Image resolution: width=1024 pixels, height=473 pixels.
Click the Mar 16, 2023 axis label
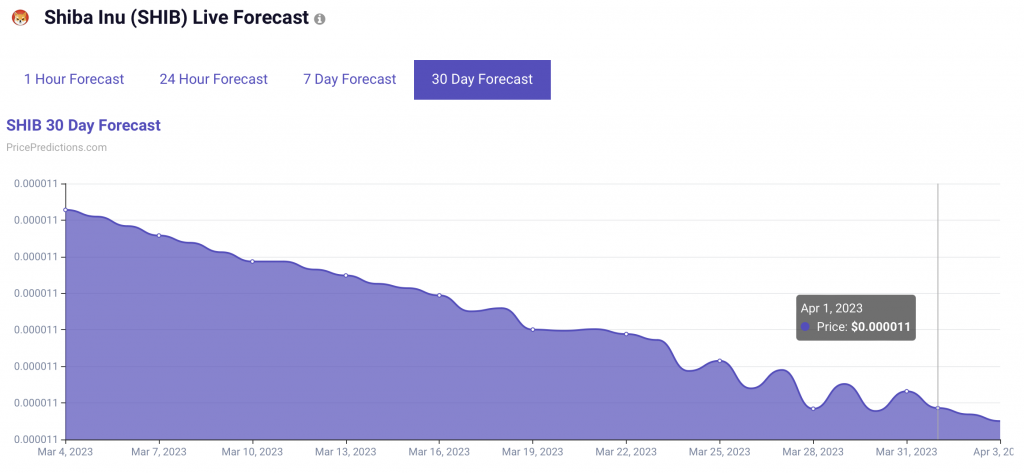[440, 452]
